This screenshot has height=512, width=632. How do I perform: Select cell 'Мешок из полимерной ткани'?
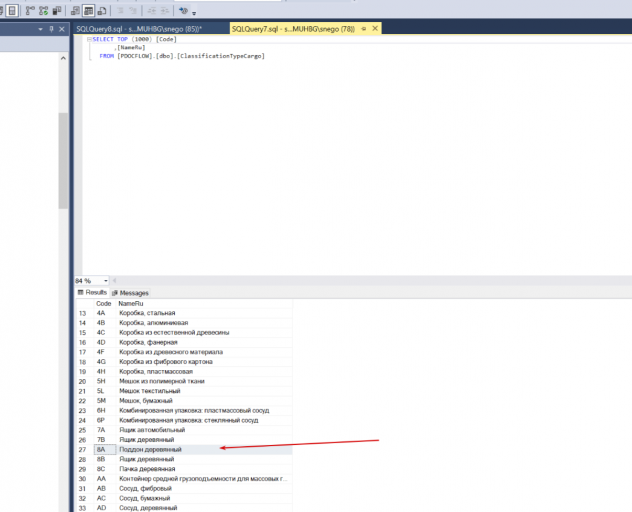[x=204, y=381]
